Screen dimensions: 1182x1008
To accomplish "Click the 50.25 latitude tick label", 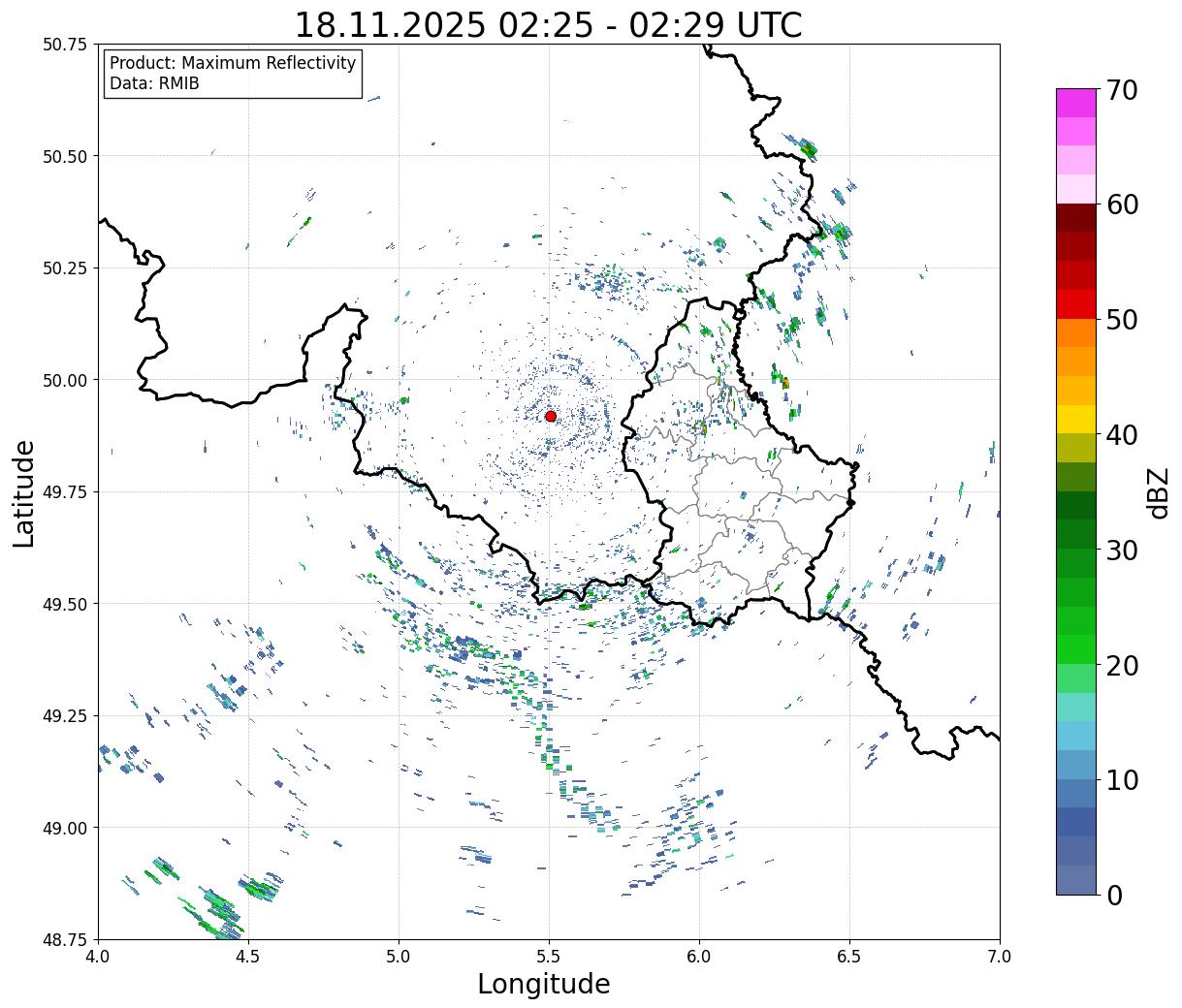I will coord(65,268).
